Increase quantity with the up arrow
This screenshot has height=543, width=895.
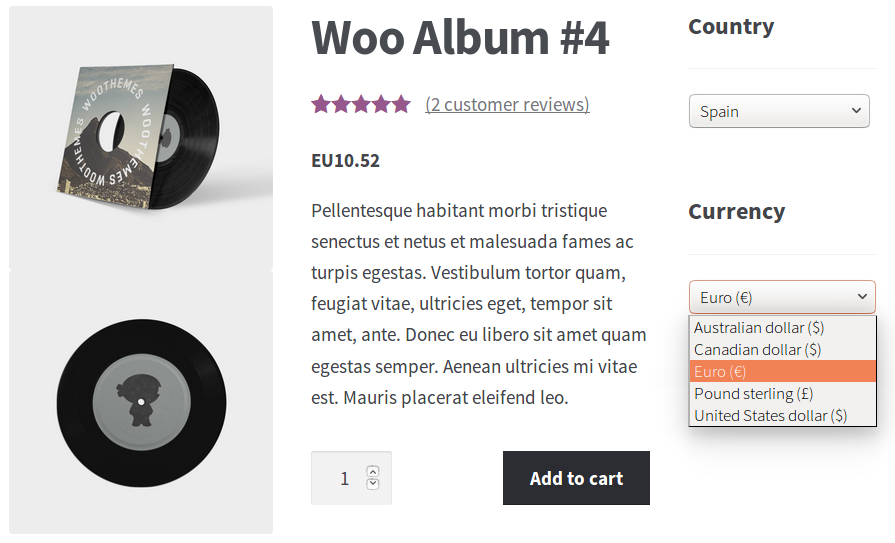(373, 471)
